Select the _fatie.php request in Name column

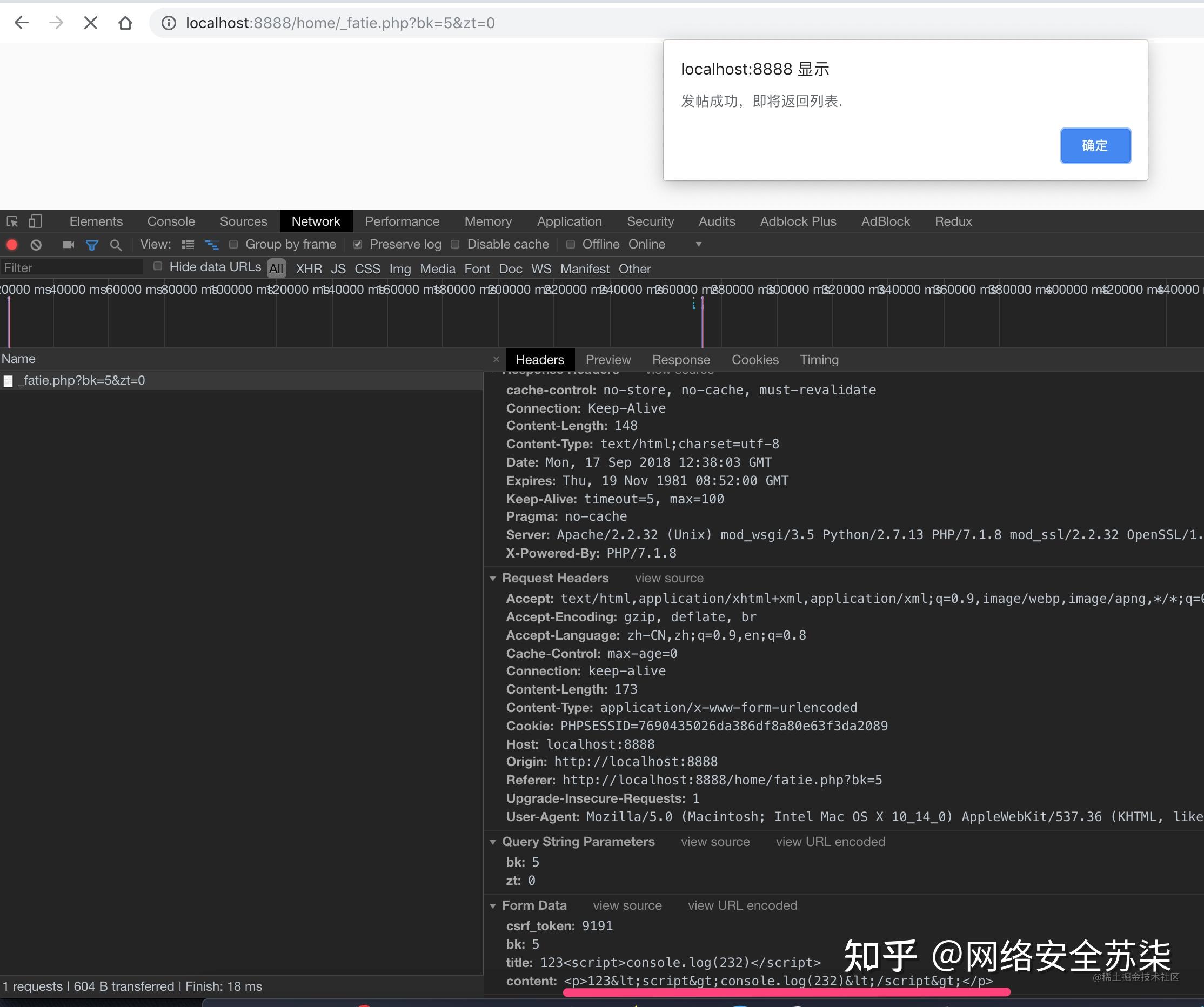click(81, 380)
